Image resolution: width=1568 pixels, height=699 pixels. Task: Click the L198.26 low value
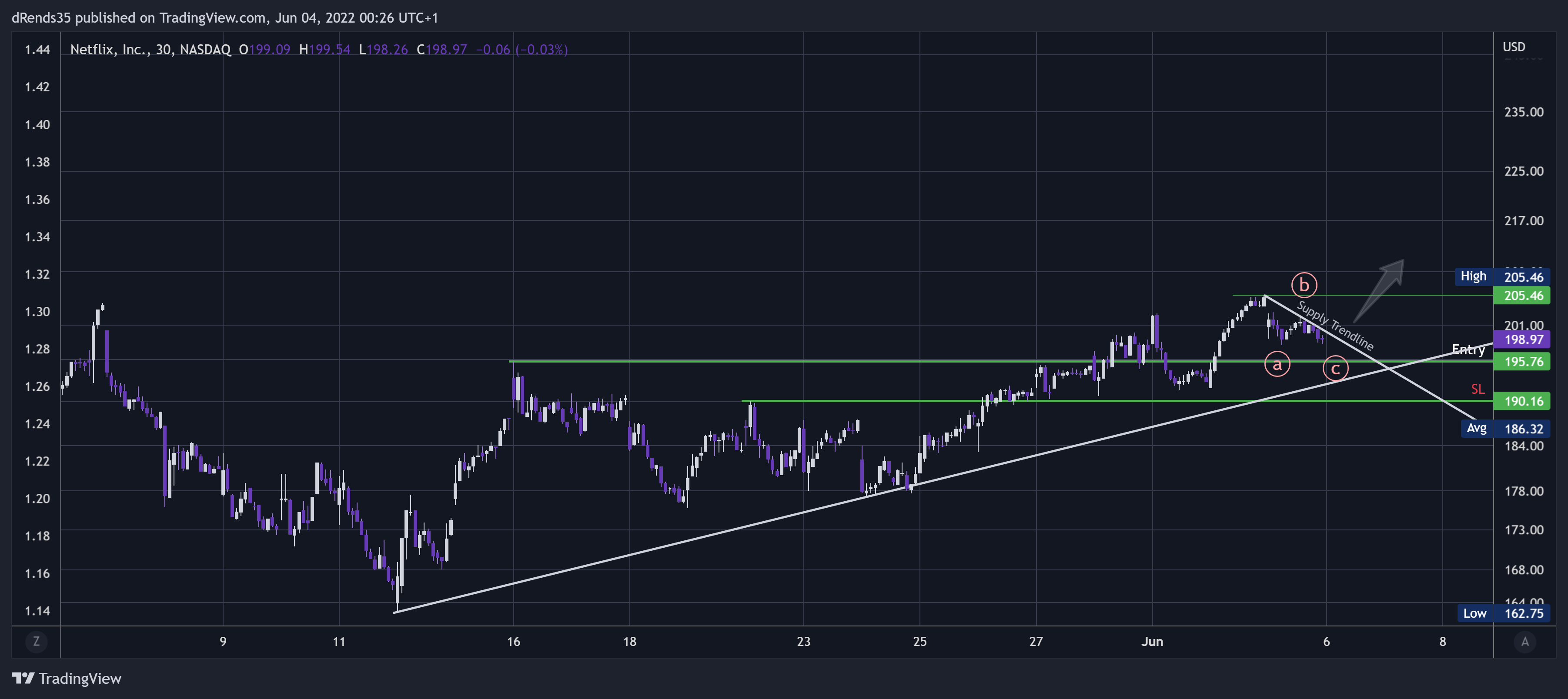[383, 49]
